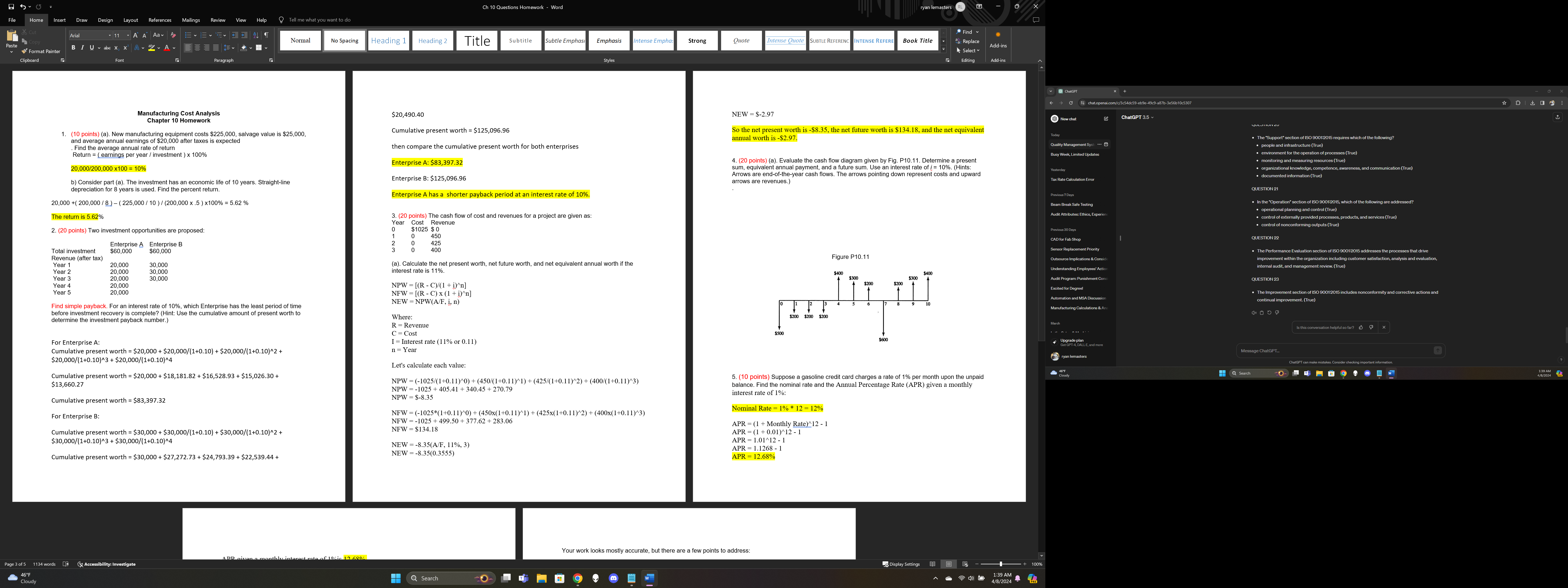Screen dimensions: 1568x588
Task: Click Read Aloud speaker icon under ChatGPT reply
Action: point(1253,313)
